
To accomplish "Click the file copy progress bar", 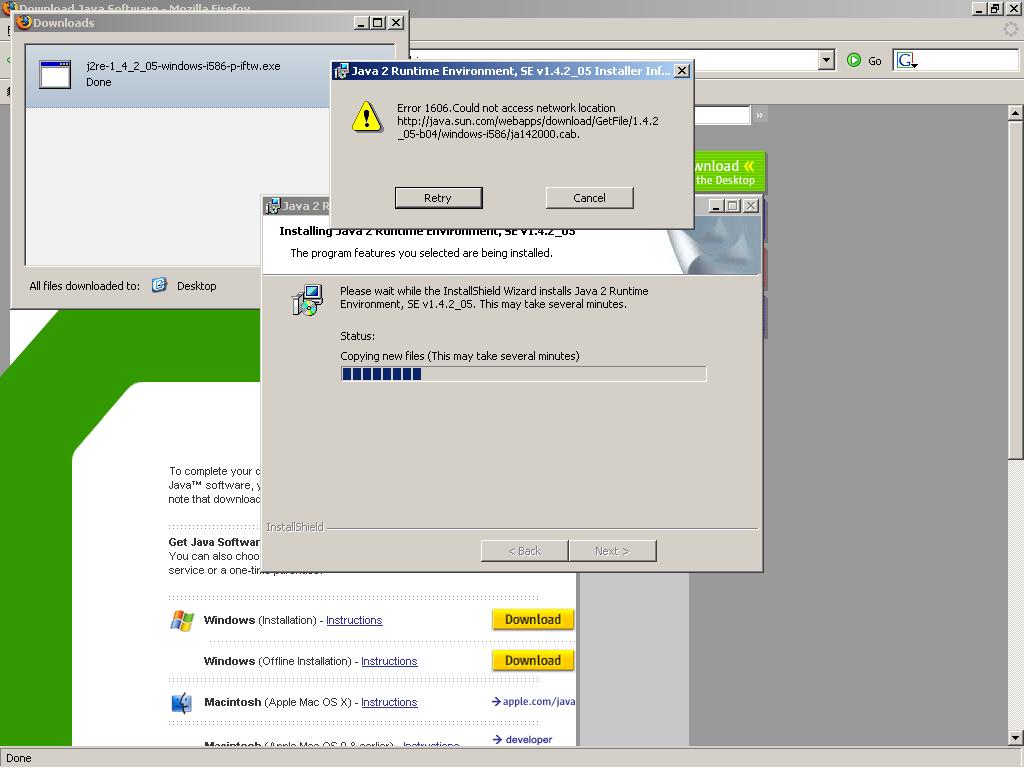I will click(523, 374).
